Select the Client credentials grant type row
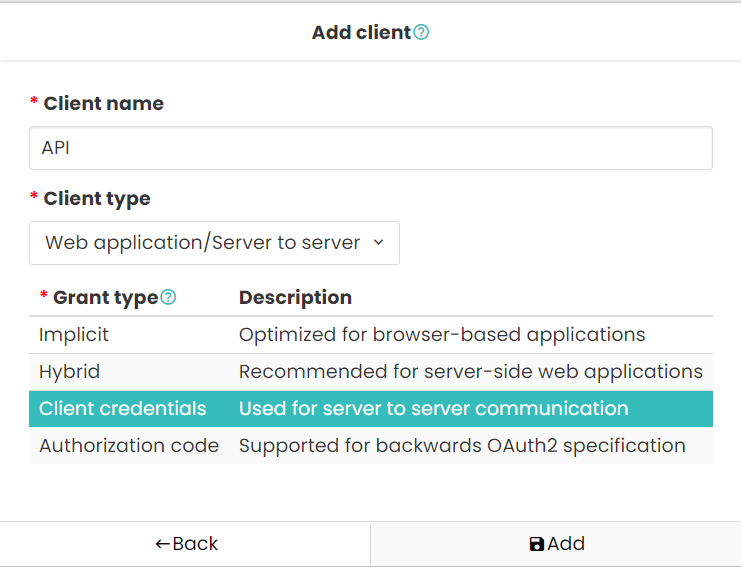The height and width of the screenshot is (567, 741). point(370,409)
